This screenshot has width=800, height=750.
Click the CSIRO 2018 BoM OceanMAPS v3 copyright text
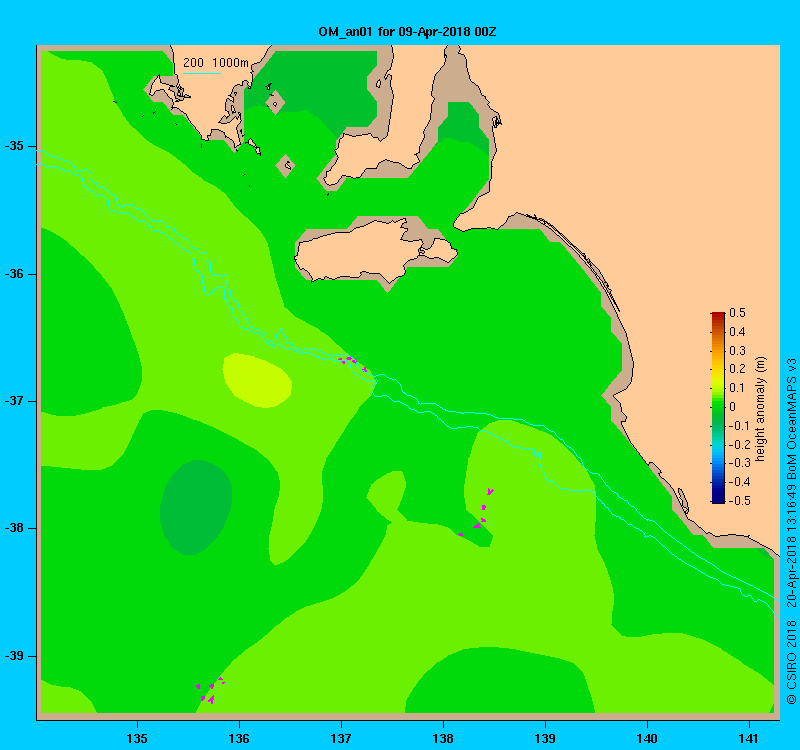click(x=791, y=531)
